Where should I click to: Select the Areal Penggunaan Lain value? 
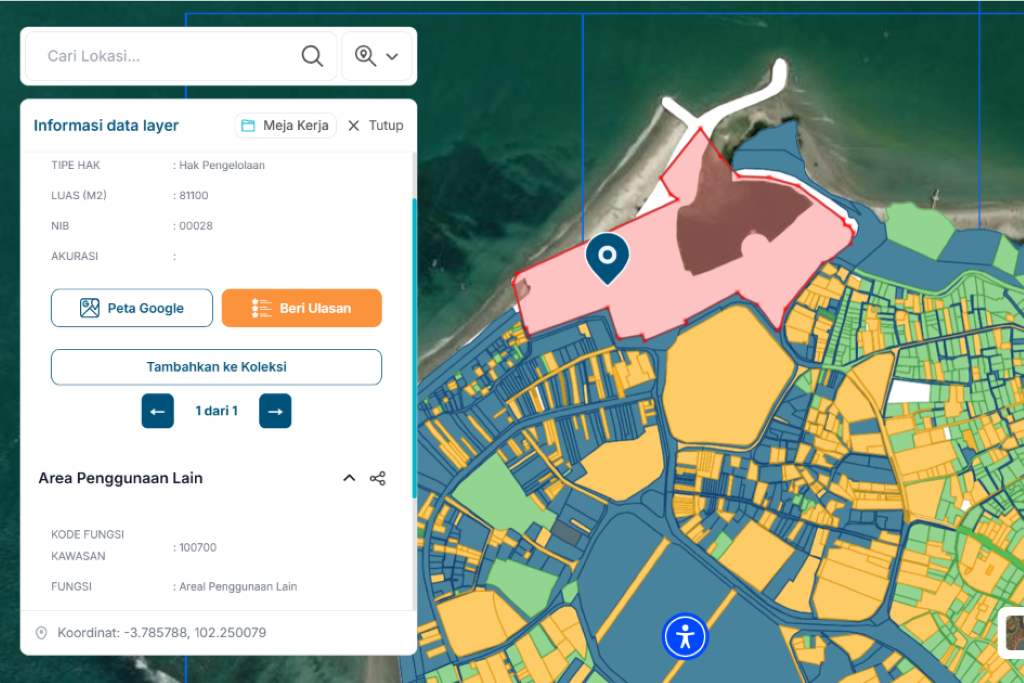pos(238,586)
